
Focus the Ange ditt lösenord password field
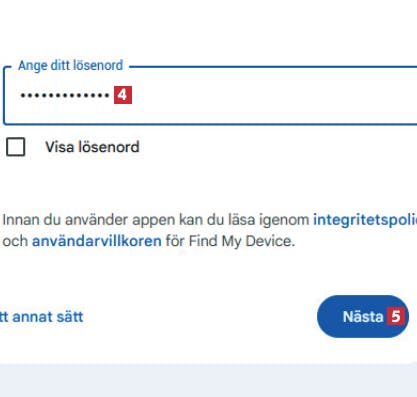(210, 96)
